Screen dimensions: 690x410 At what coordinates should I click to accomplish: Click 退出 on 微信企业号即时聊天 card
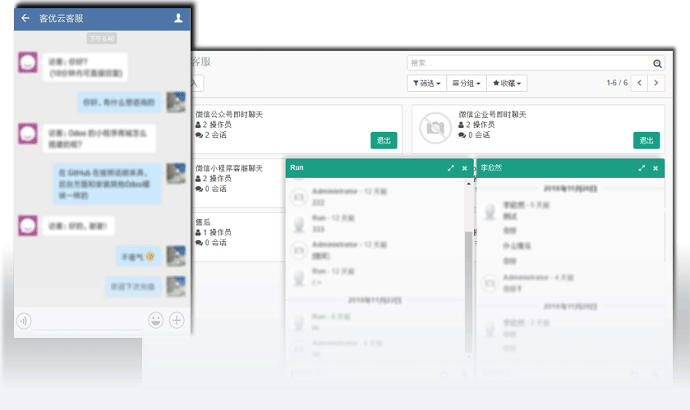click(646, 141)
